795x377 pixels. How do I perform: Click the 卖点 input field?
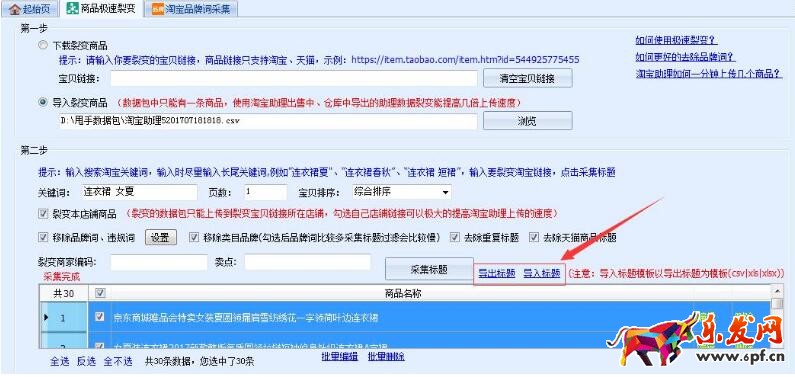coord(307,262)
